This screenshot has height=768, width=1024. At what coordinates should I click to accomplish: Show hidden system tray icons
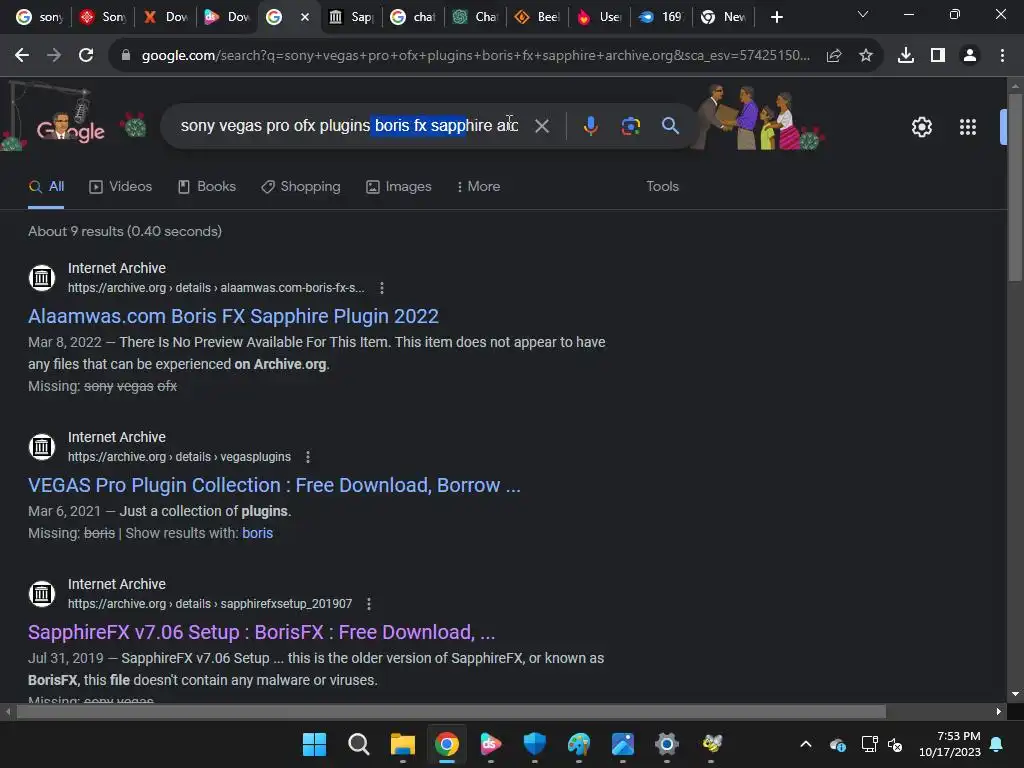tap(806, 744)
